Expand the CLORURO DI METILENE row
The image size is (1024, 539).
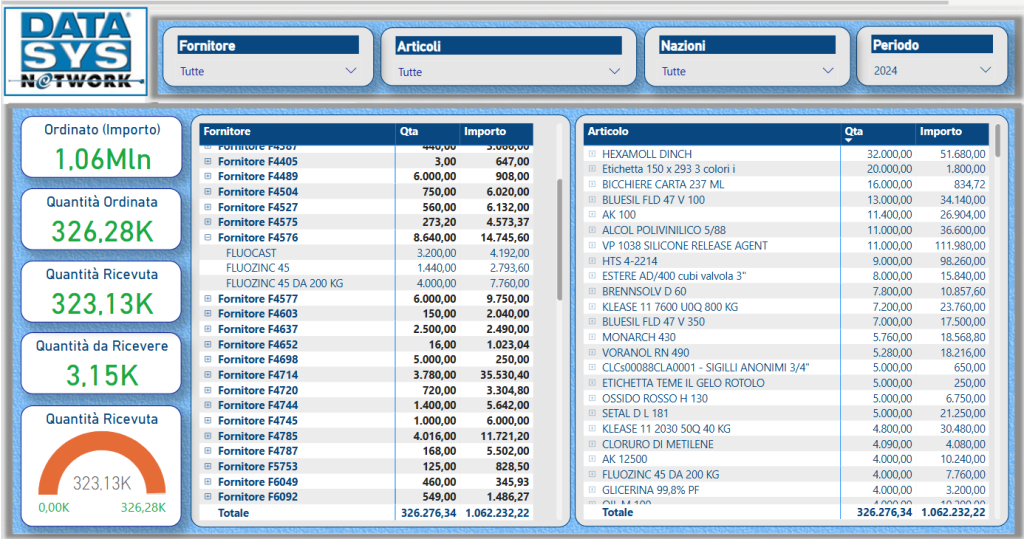(592, 444)
